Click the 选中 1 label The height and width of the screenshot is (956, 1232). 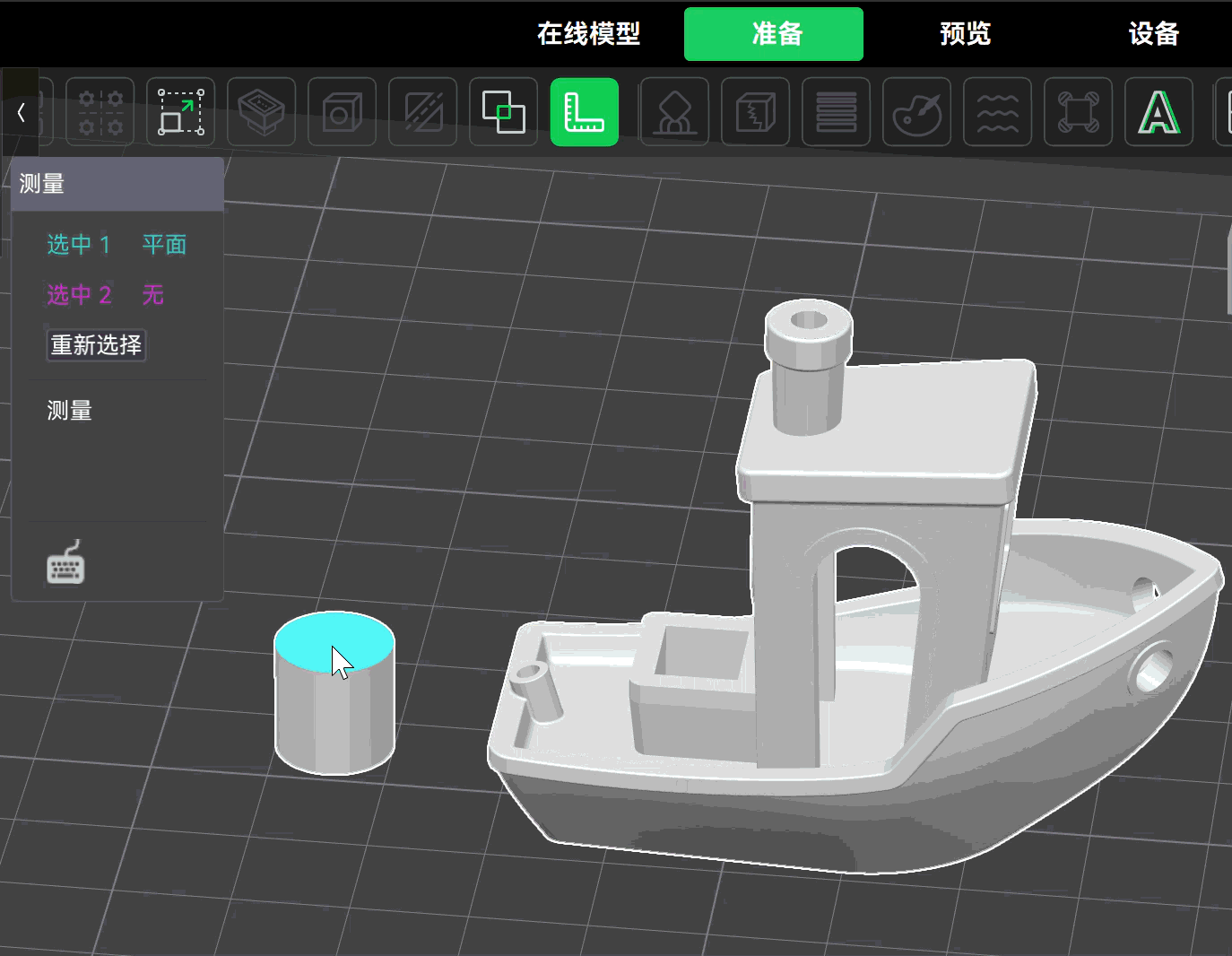tap(78, 244)
